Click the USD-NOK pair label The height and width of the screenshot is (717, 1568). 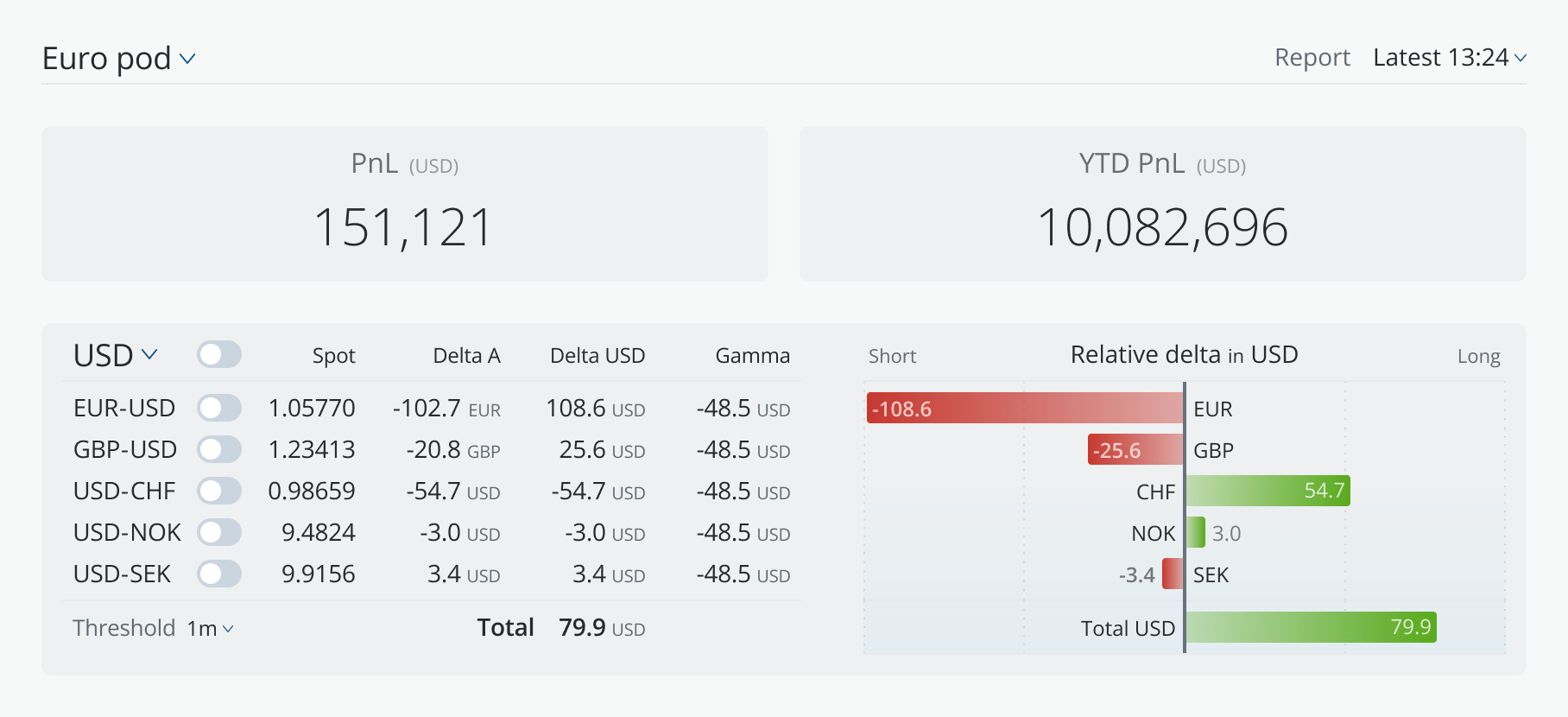pos(128,532)
